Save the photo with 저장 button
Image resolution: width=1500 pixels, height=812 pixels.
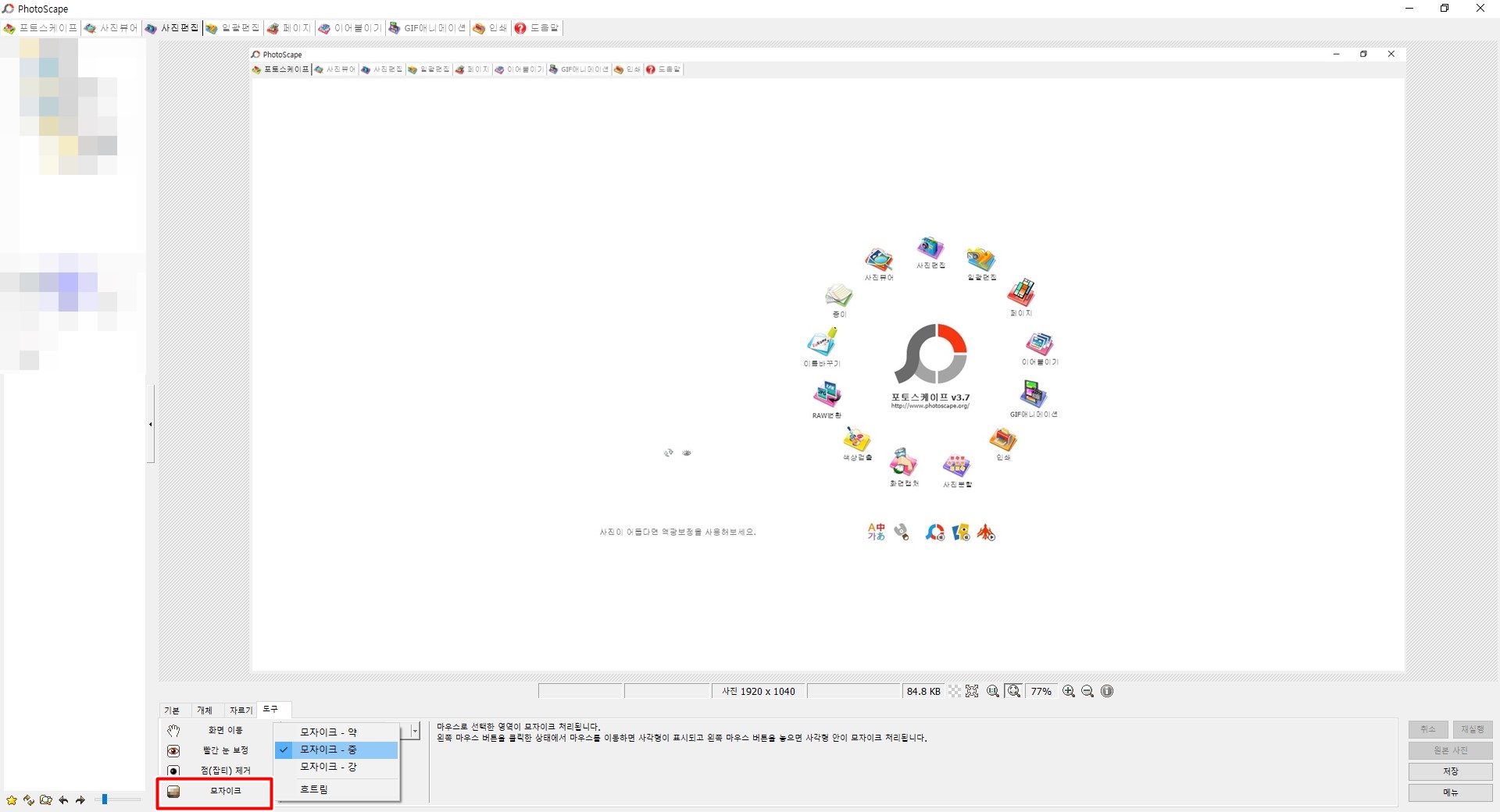1451,771
